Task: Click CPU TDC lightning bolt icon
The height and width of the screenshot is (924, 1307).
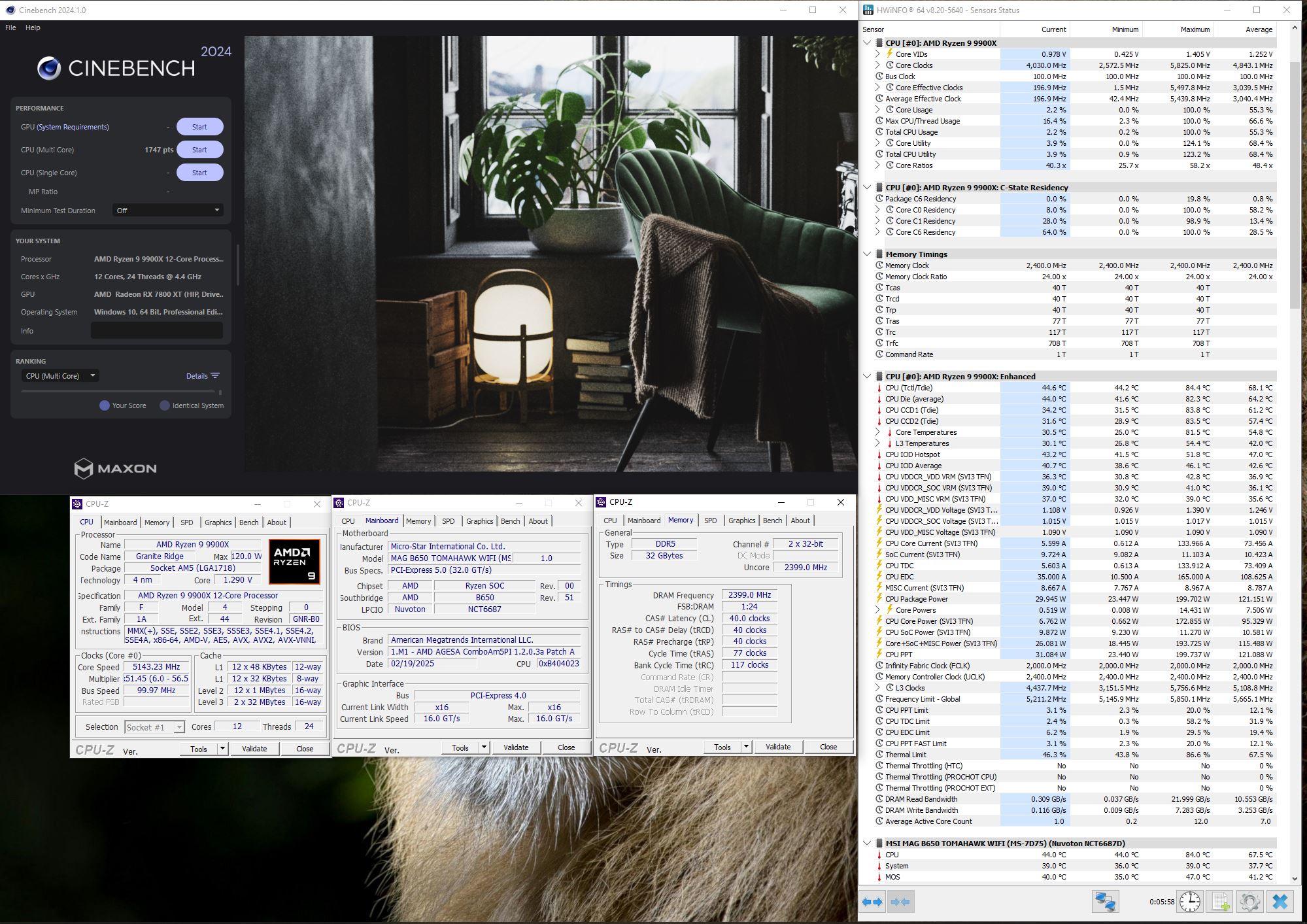Action: [879, 566]
